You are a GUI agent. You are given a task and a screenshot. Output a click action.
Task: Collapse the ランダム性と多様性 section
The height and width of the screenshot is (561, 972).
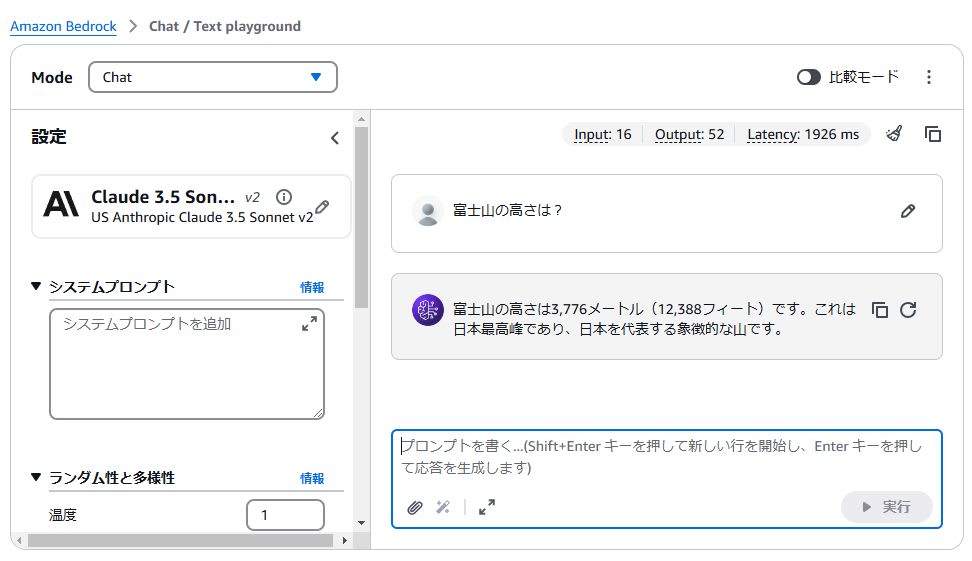pyautogui.click(x=36, y=477)
